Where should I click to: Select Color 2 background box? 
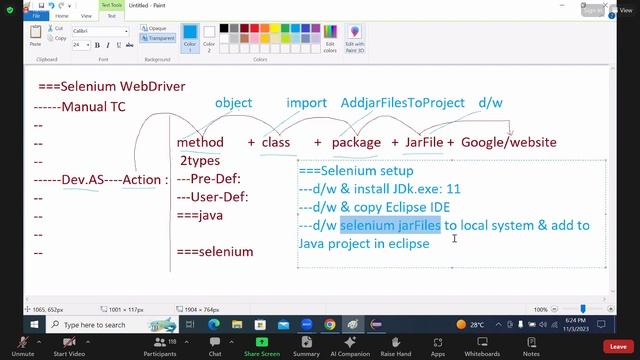point(209,39)
